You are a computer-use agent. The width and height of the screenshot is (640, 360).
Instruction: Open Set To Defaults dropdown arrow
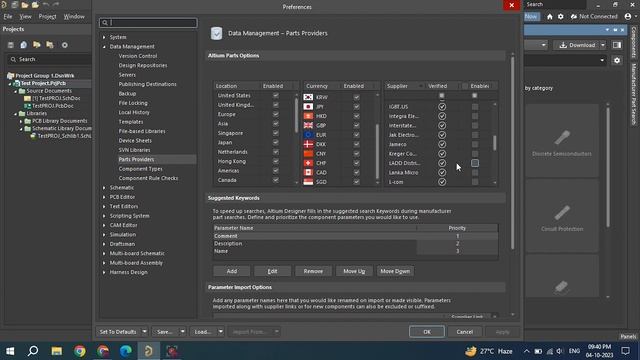144,331
